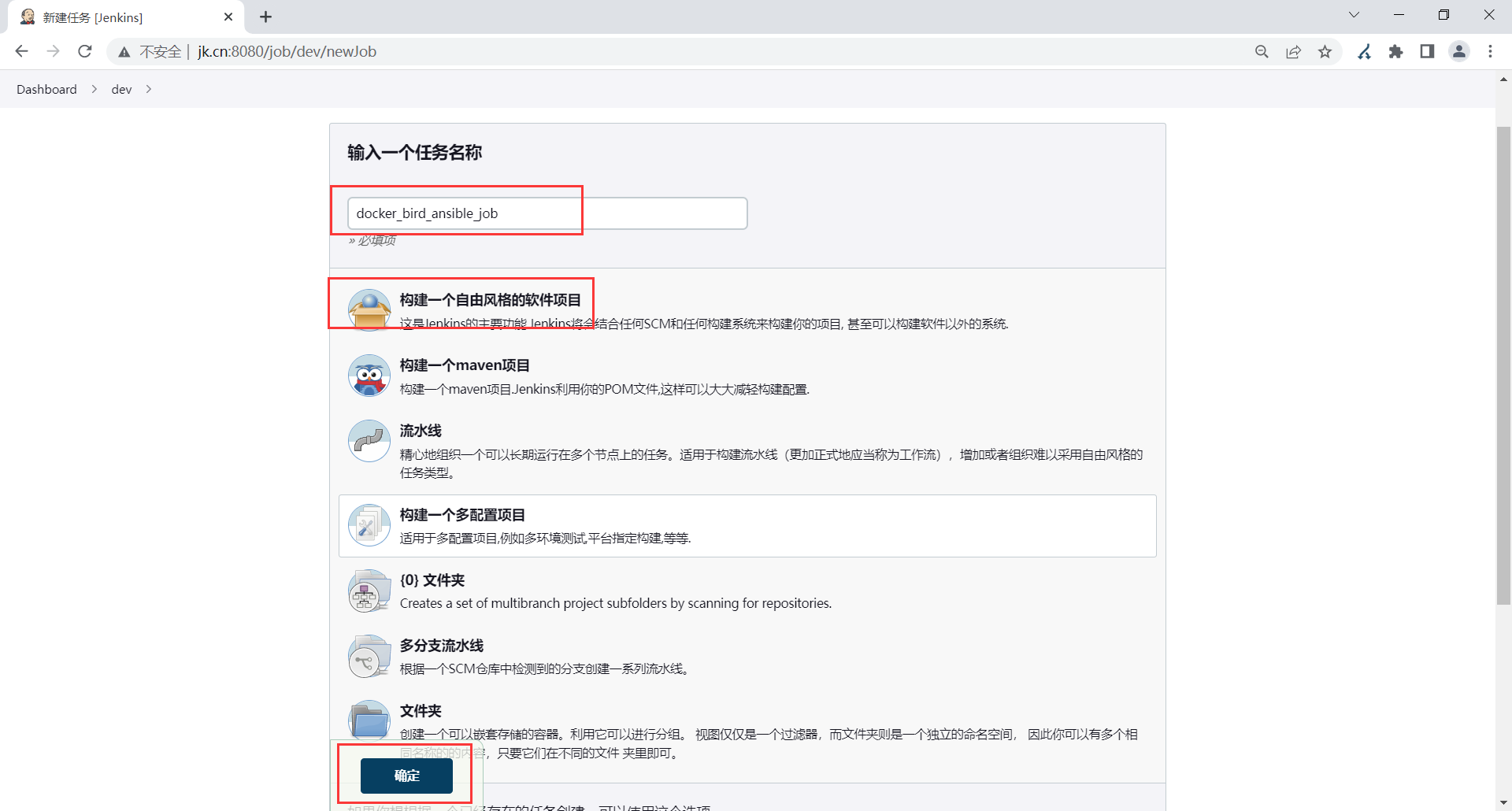Click the scrollbar up arrow
This screenshot has height=811, width=1512.
1503,80
